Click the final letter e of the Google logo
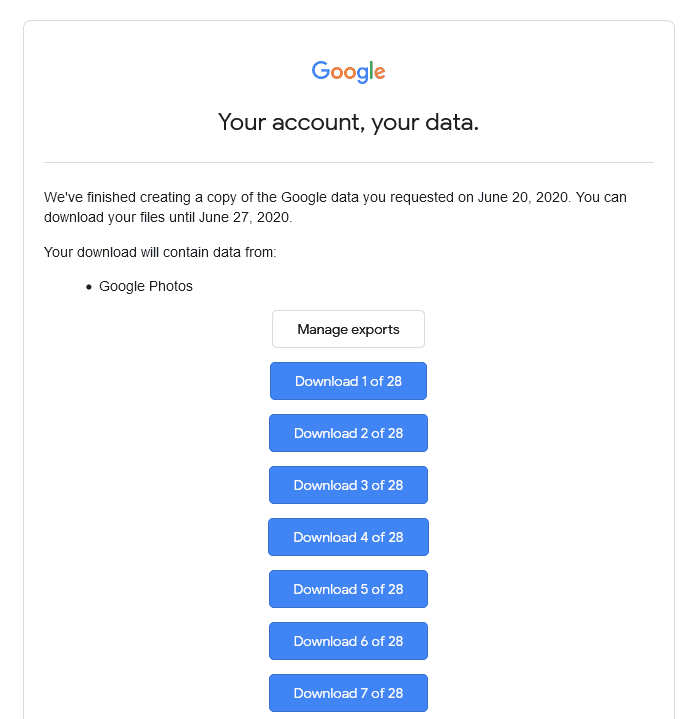Screen dimensions: 684x719 (380, 73)
